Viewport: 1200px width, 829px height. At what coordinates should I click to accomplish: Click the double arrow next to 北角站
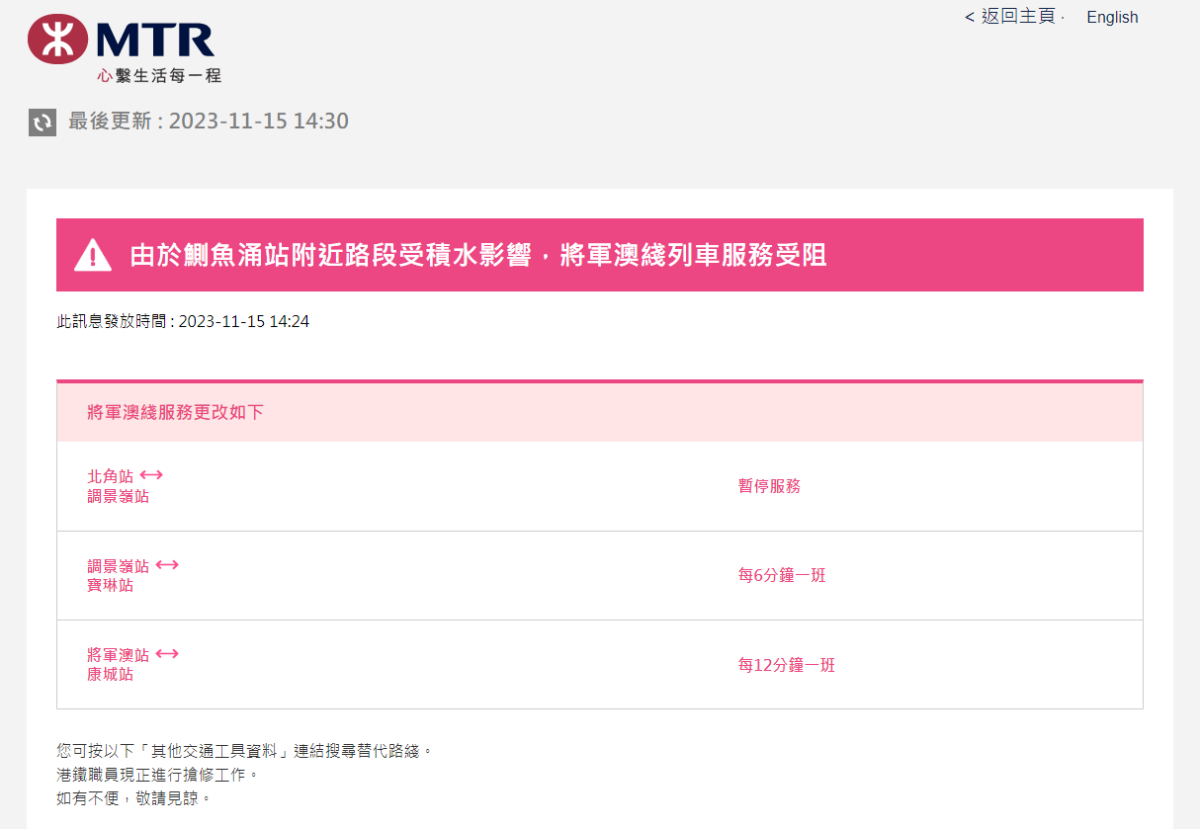click(x=151, y=475)
